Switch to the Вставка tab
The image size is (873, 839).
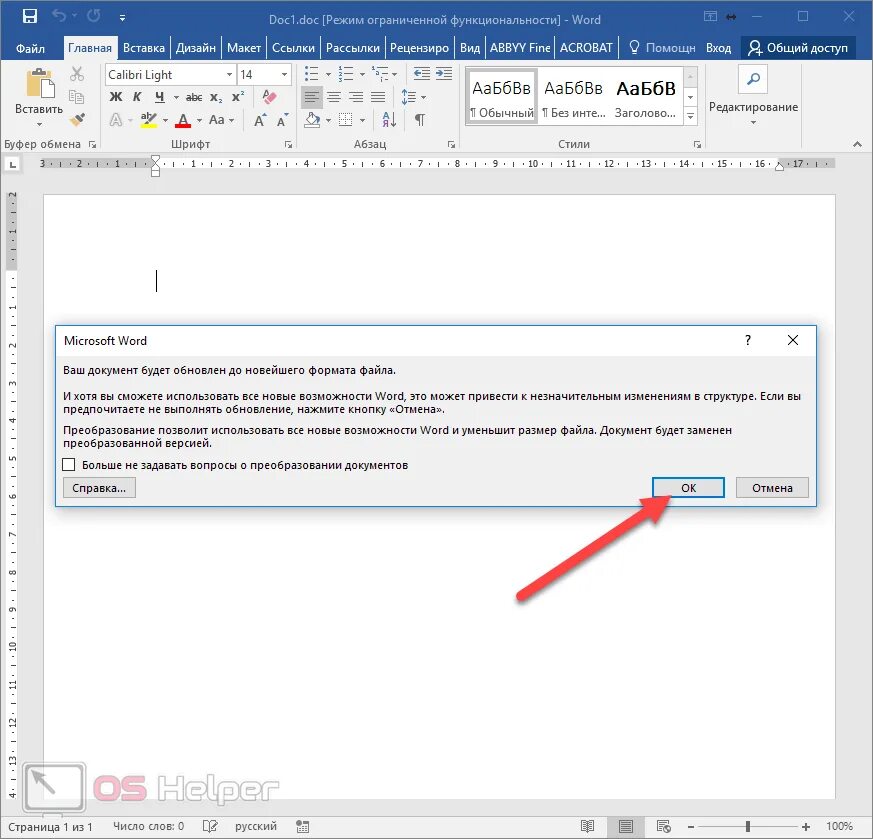[x=144, y=48]
